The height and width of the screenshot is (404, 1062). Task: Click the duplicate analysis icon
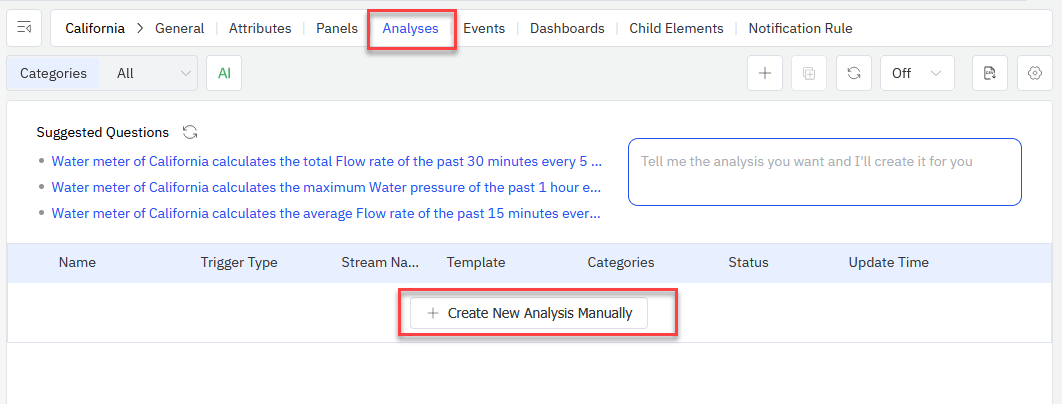[809, 73]
